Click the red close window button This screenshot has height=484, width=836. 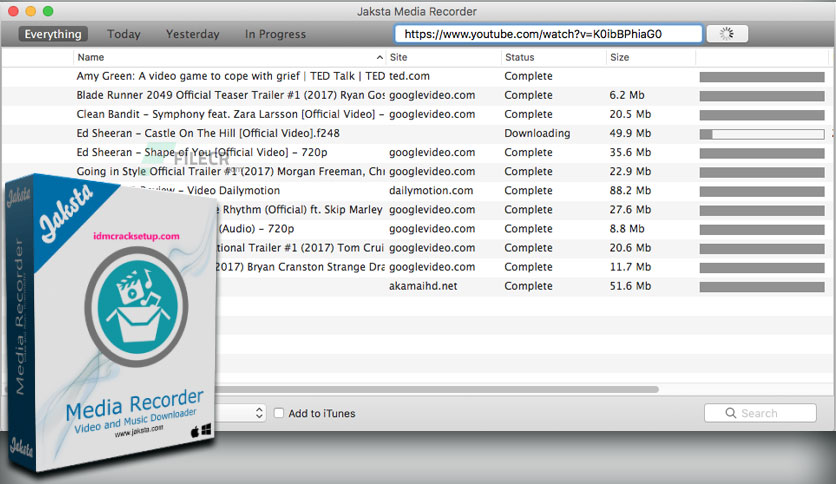(x=13, y=11)
